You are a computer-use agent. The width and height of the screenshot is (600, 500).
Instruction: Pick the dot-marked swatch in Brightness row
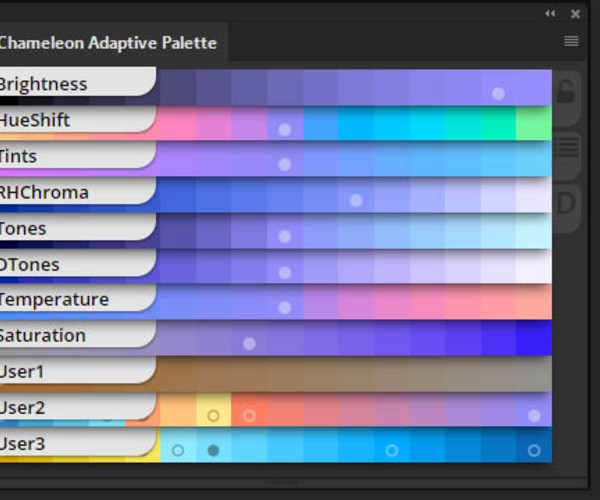[x=498, y=88]
